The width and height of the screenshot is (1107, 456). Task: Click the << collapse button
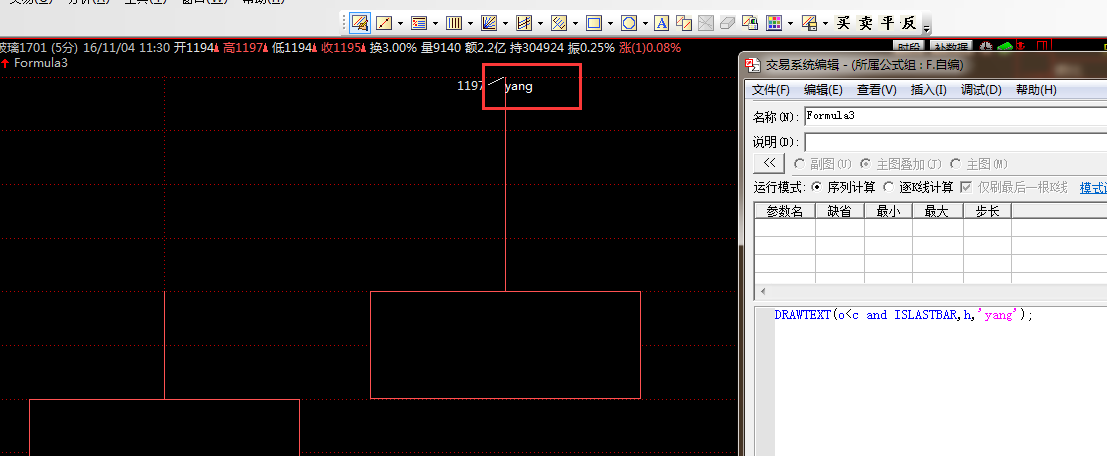768,163
